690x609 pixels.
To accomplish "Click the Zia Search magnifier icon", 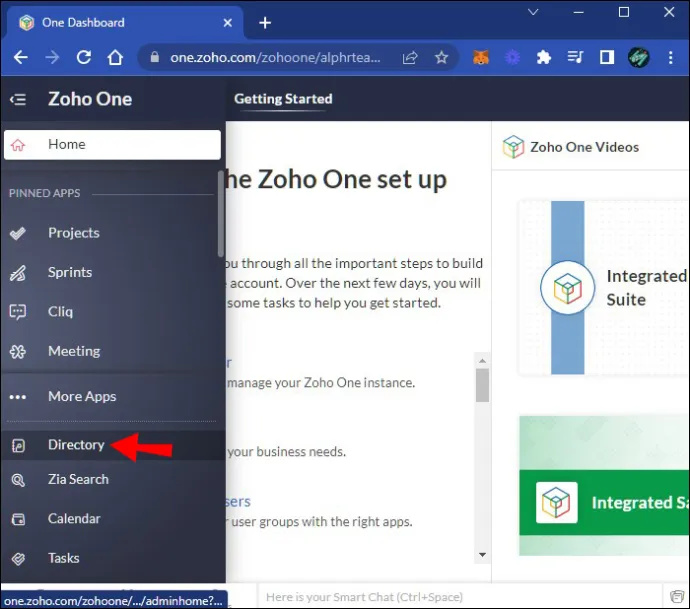I will click(18, 480).
